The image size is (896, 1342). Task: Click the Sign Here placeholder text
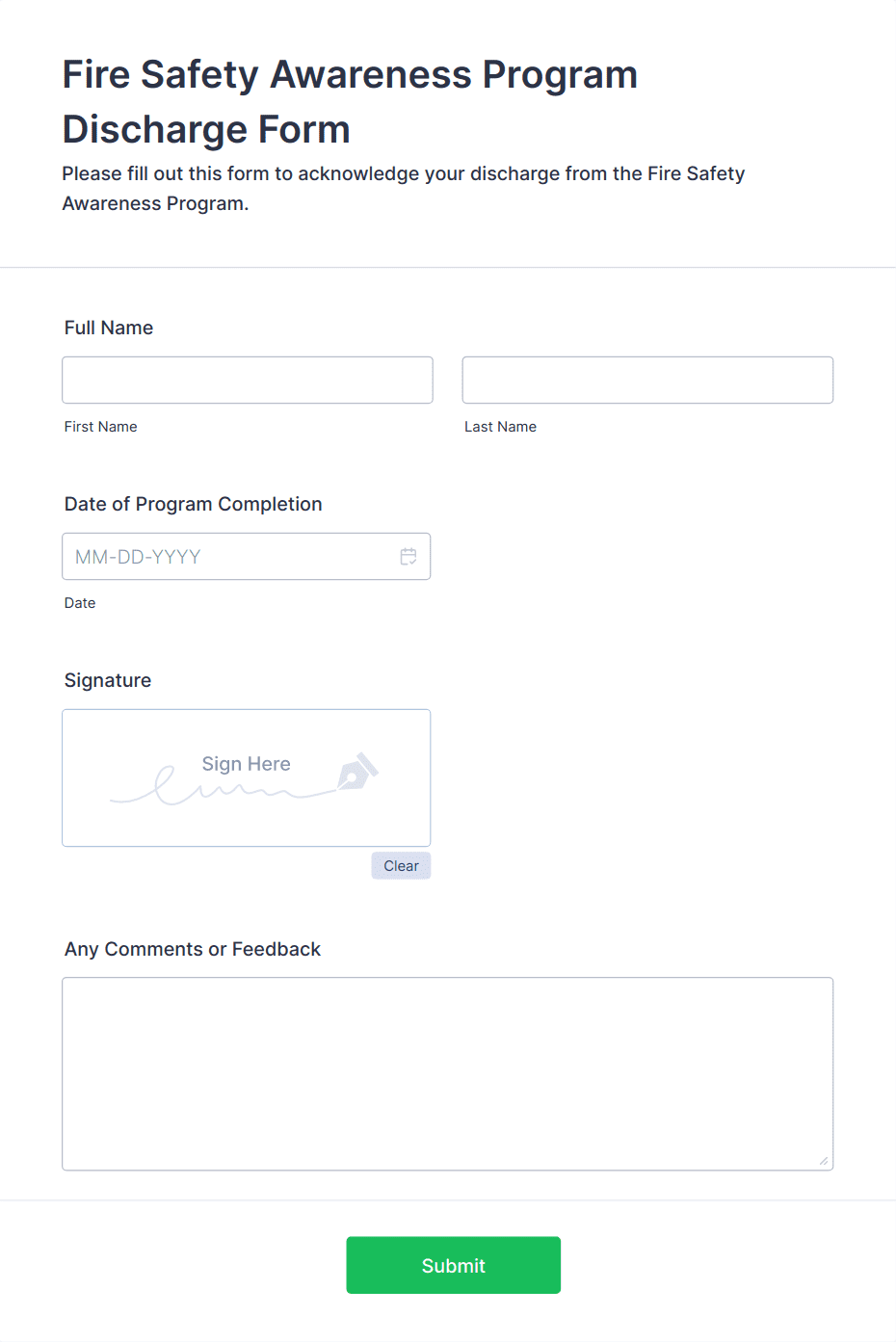click(x=247, y=764)
